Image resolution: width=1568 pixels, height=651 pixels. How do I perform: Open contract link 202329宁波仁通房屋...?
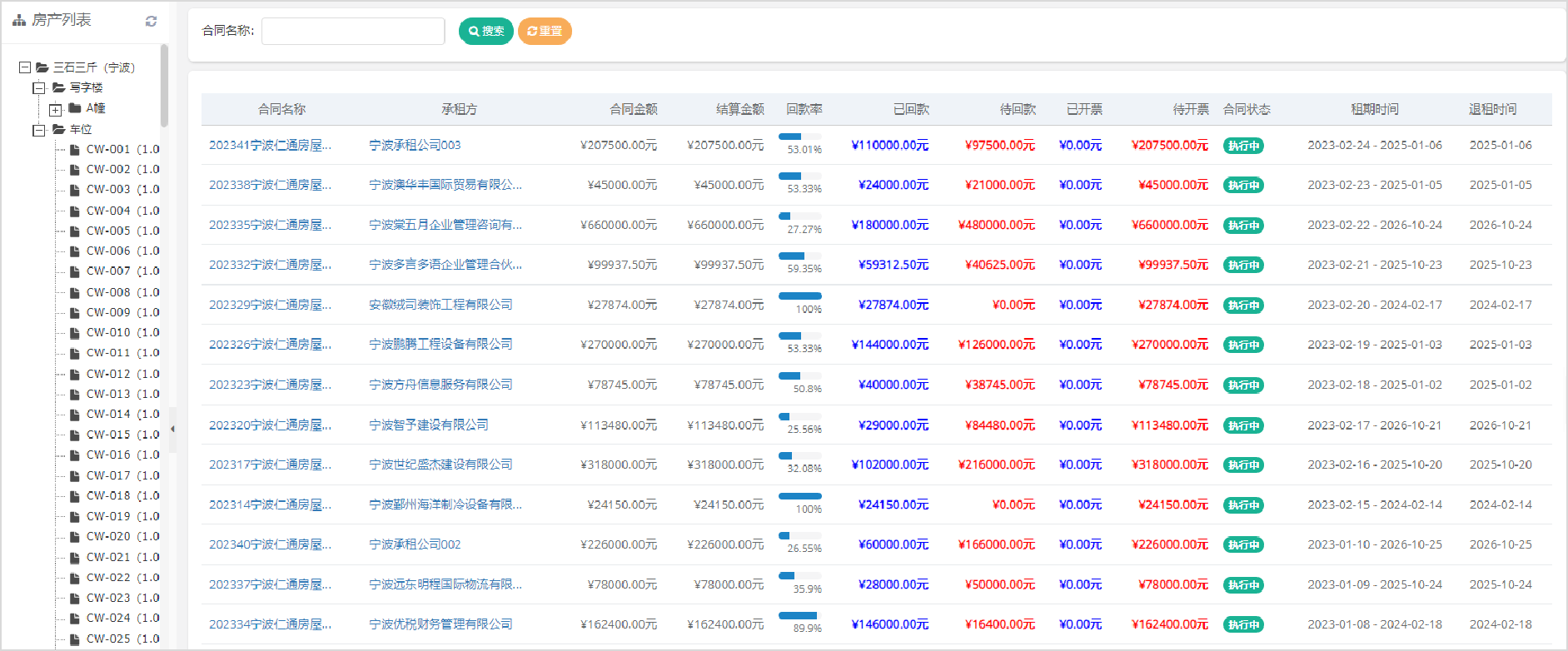pos(270,306)
